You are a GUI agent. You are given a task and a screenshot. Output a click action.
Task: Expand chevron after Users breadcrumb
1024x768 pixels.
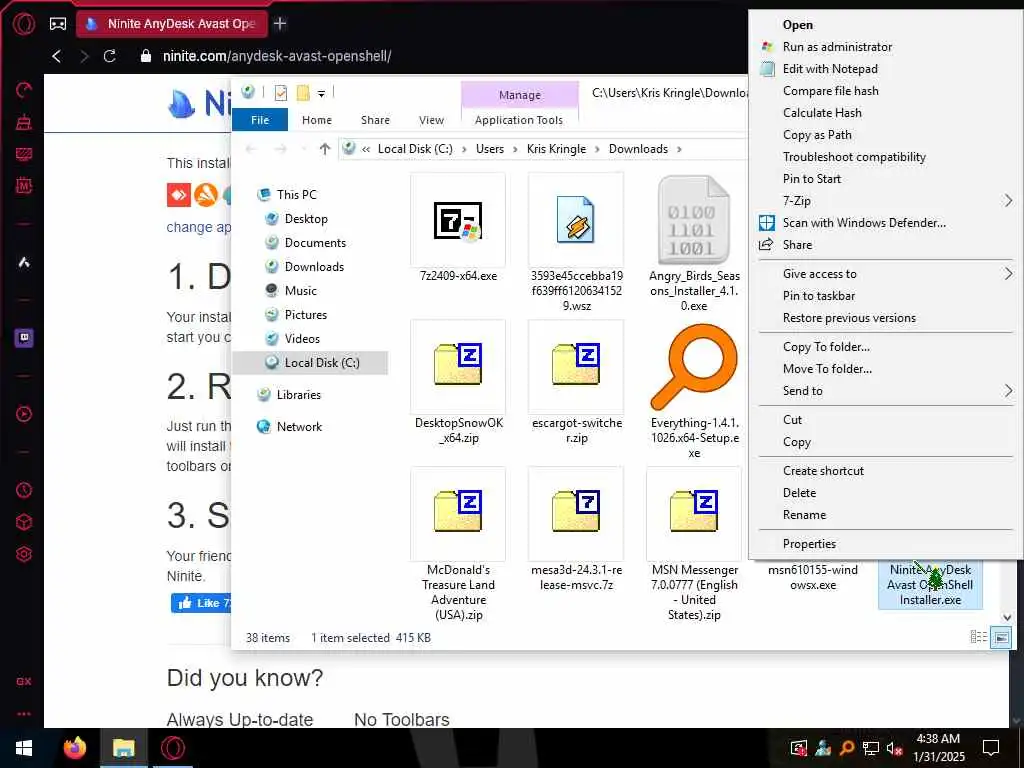(515, 149)
